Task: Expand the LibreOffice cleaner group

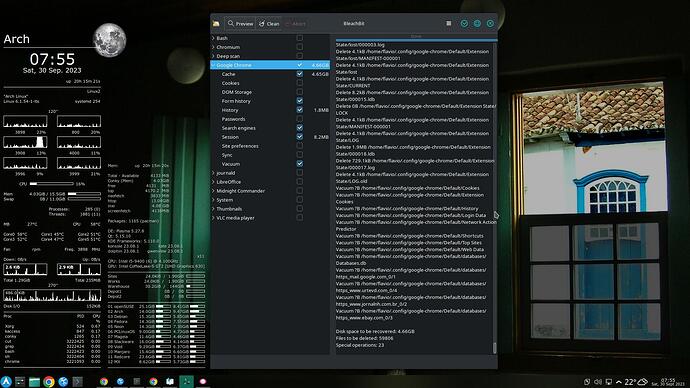Action: [x=213, y=182]
